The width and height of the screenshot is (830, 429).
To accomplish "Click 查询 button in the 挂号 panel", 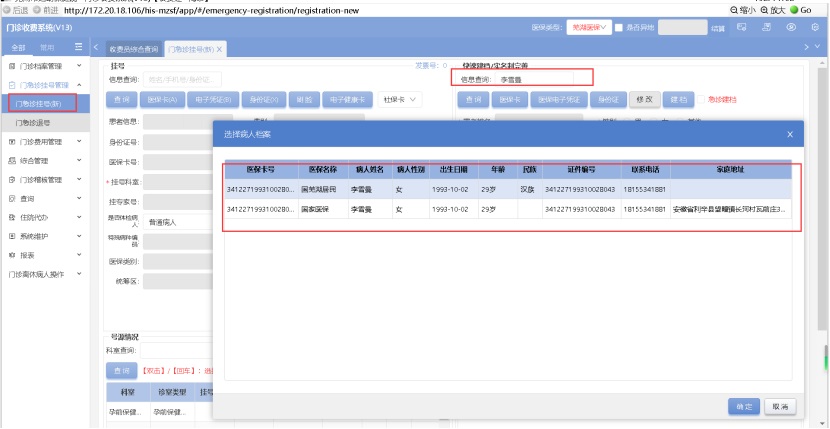I will tap(122, 100).
